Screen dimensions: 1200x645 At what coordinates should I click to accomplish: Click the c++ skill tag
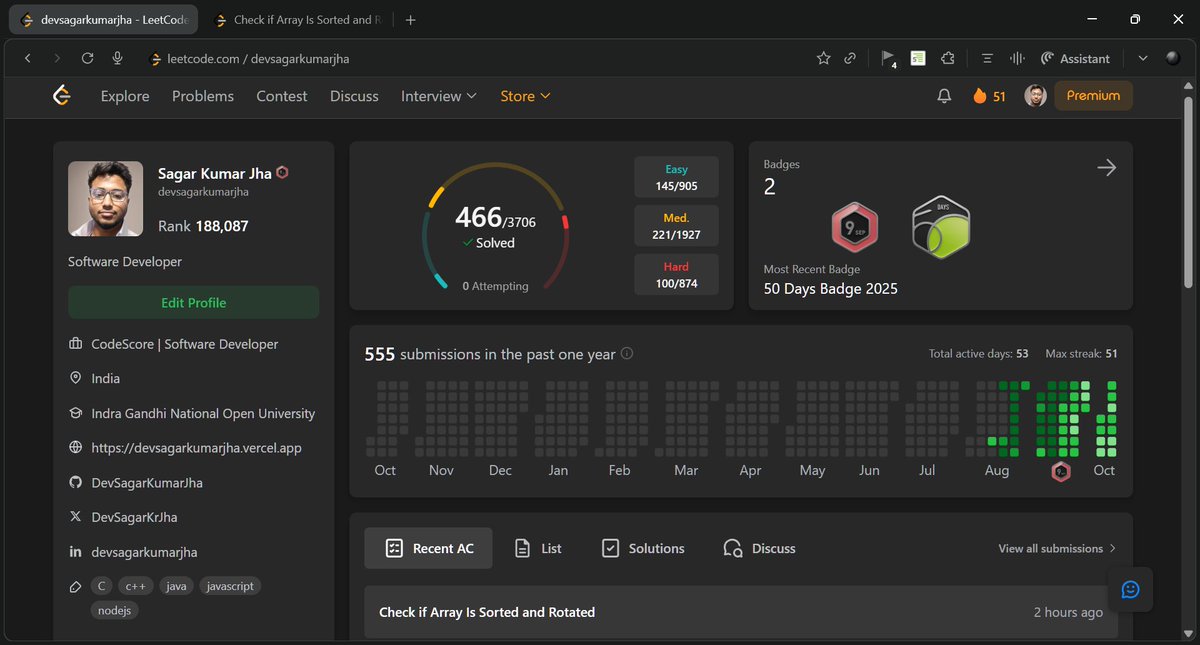135,586
